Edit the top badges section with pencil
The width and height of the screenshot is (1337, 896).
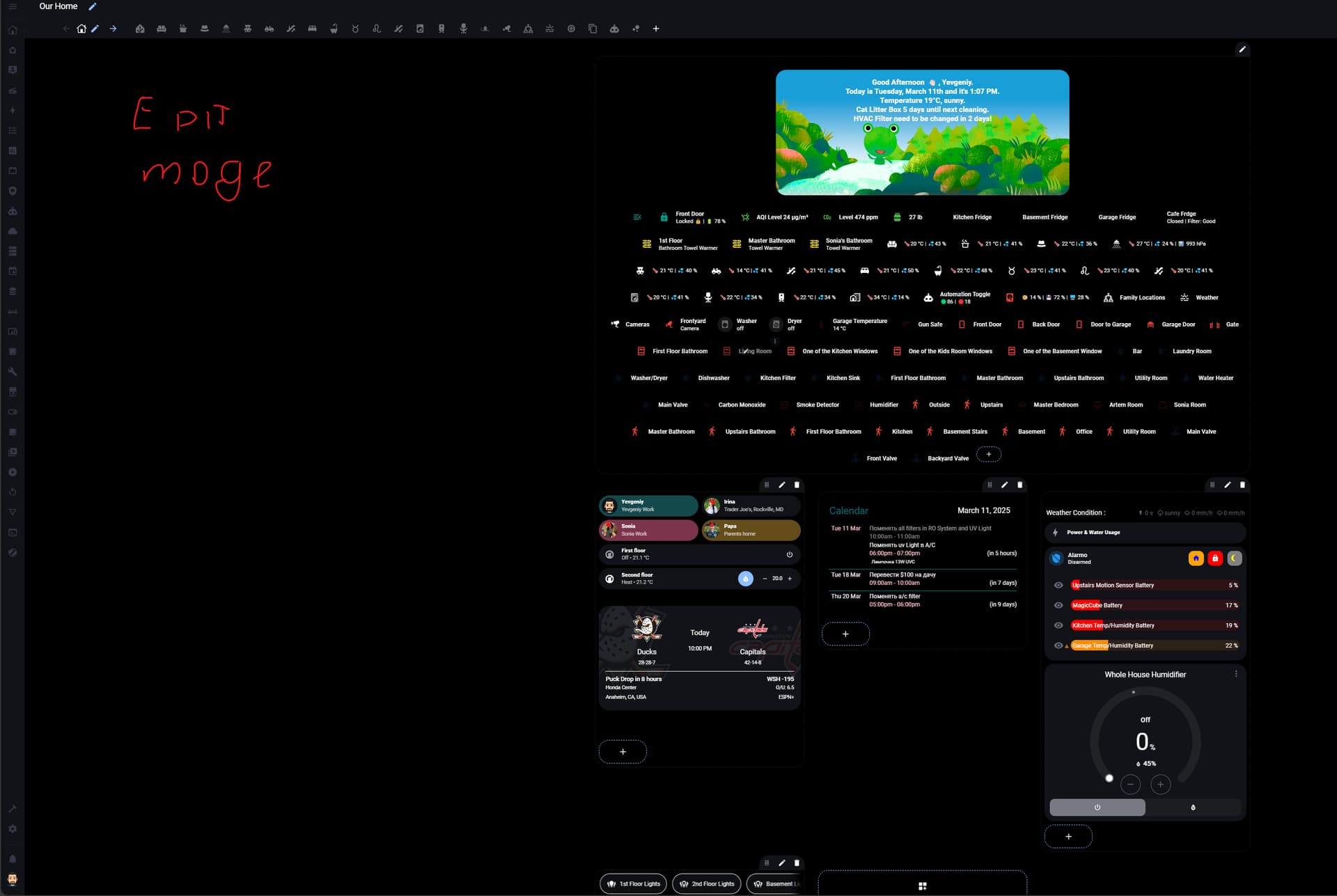[x=1242, y=49]
